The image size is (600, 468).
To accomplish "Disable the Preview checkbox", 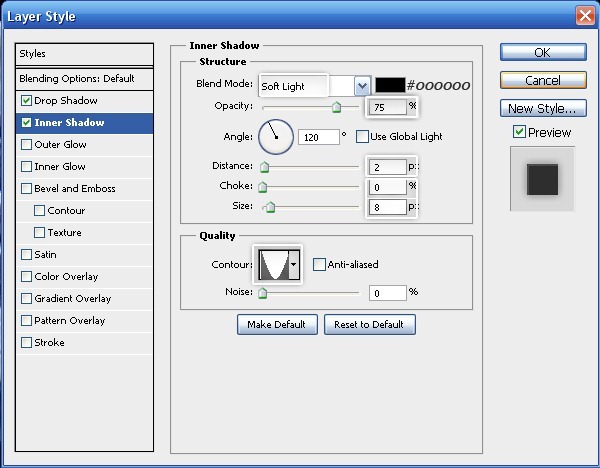I will click(519, 132).
